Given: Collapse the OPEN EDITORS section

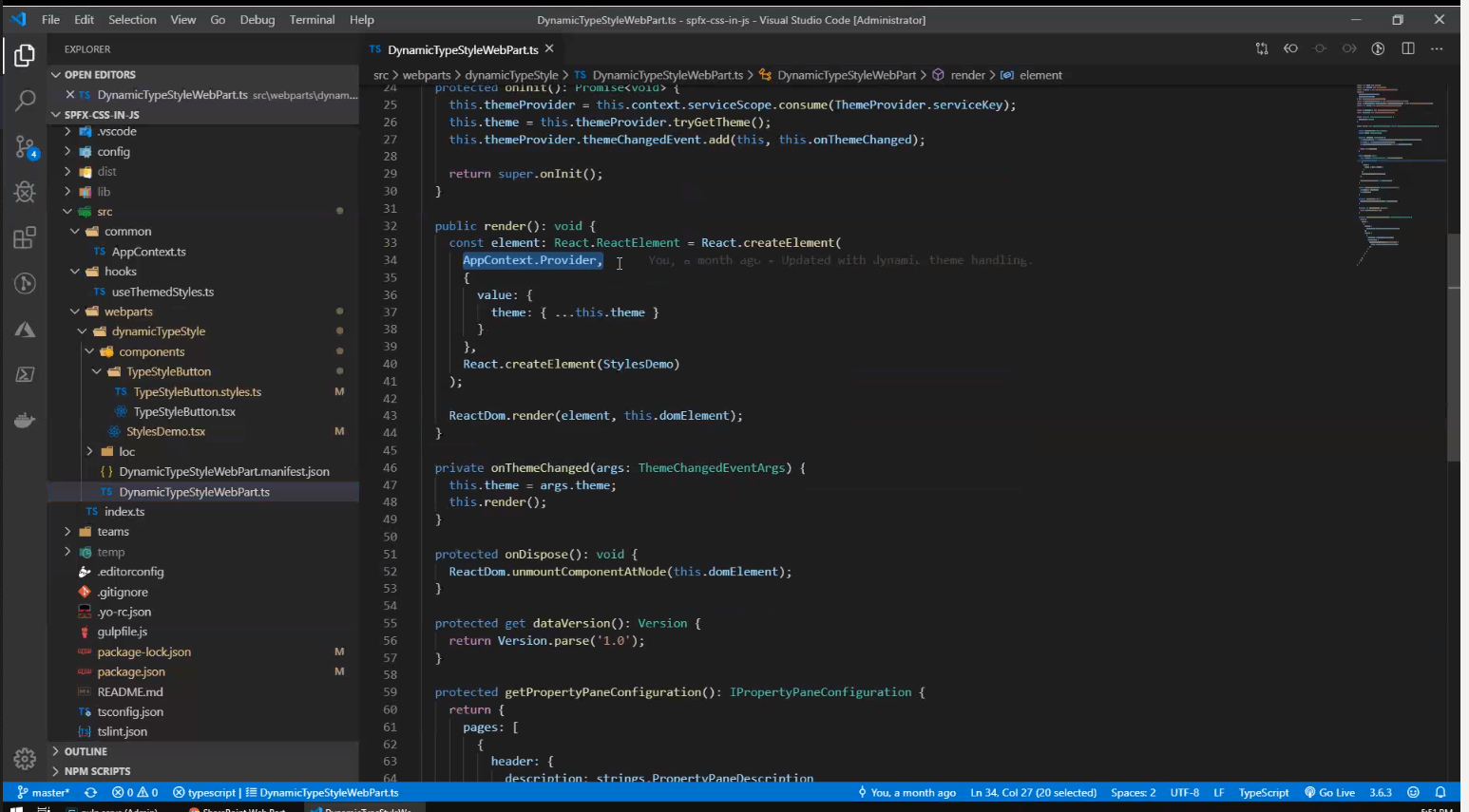Looking at the screenshot, I should [x=99, y=75].
